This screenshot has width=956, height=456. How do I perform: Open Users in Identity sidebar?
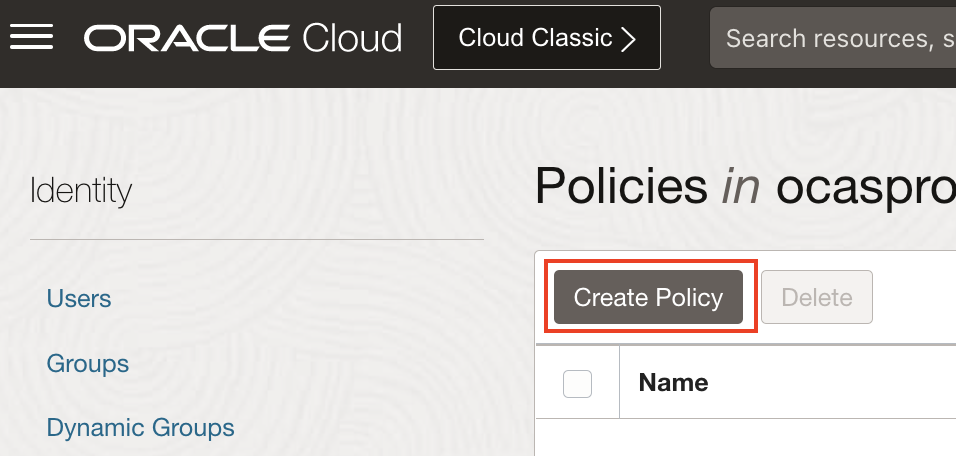coord(79,299)
